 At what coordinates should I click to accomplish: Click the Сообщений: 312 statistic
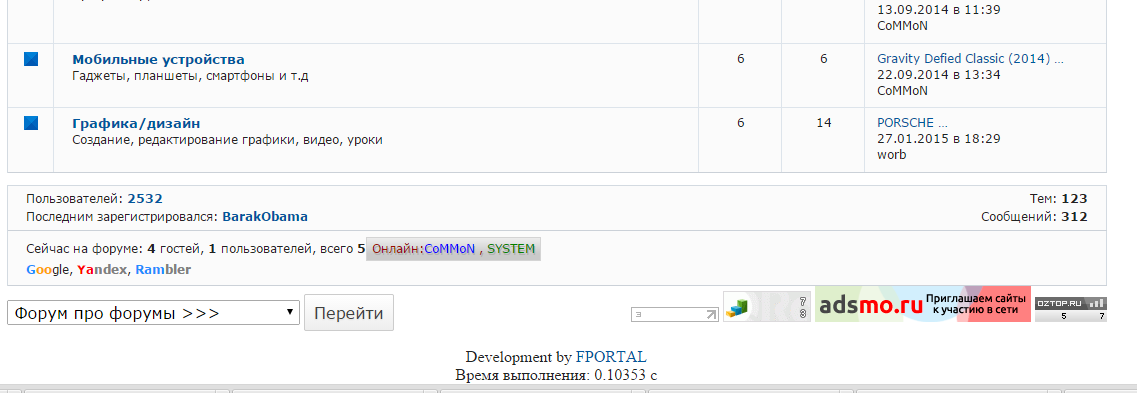(x=1034, y=217)
